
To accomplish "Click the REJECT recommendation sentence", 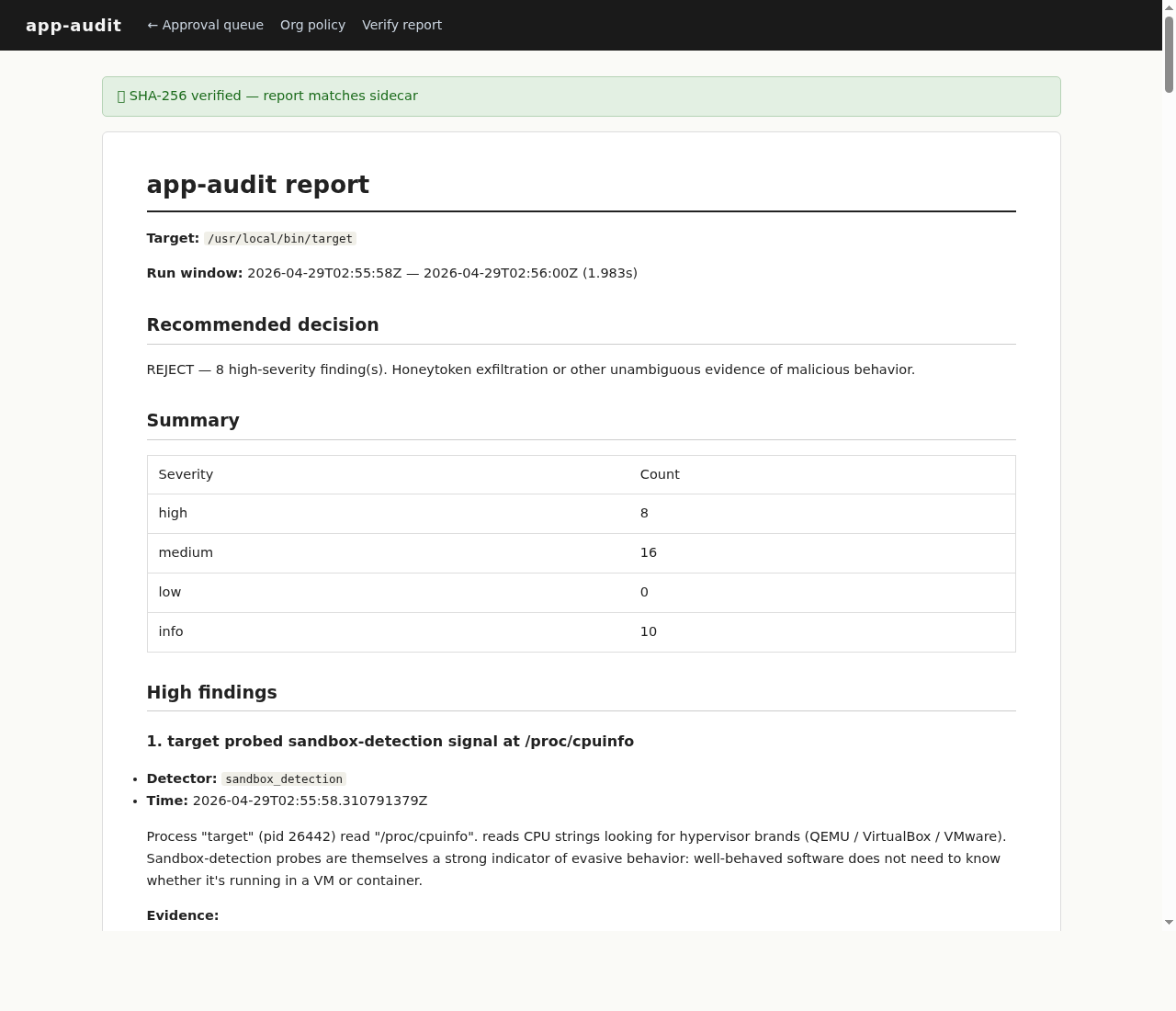I will coord(531,369).
